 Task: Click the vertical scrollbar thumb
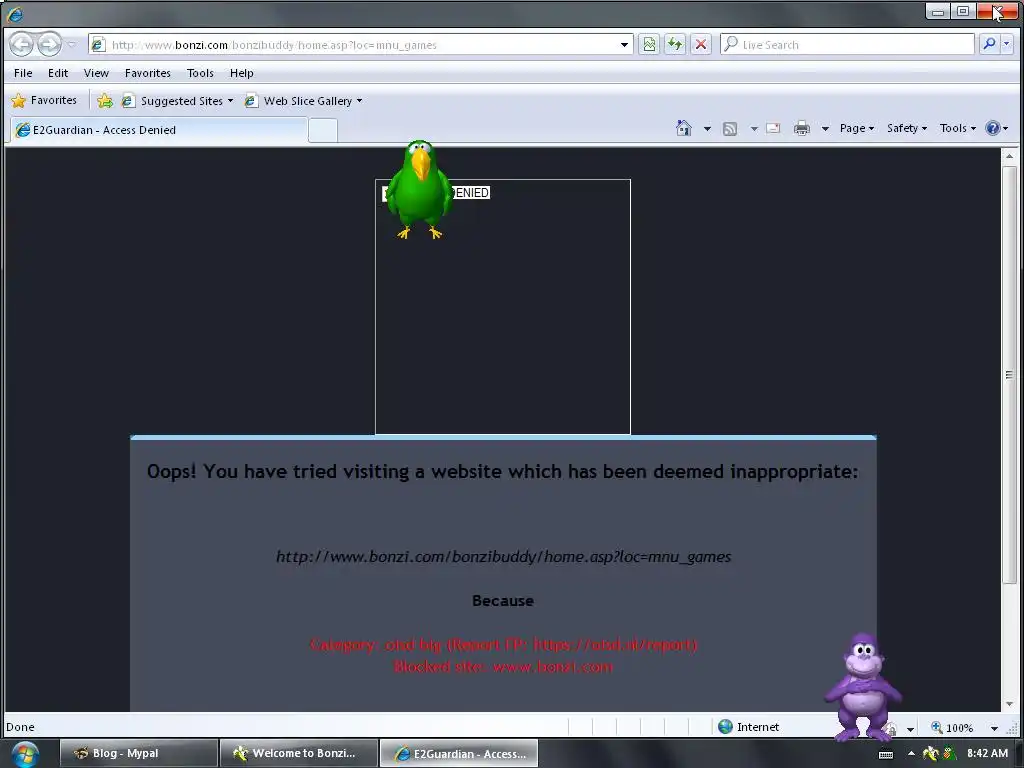pyautogui.click(x=1010, y=374)
